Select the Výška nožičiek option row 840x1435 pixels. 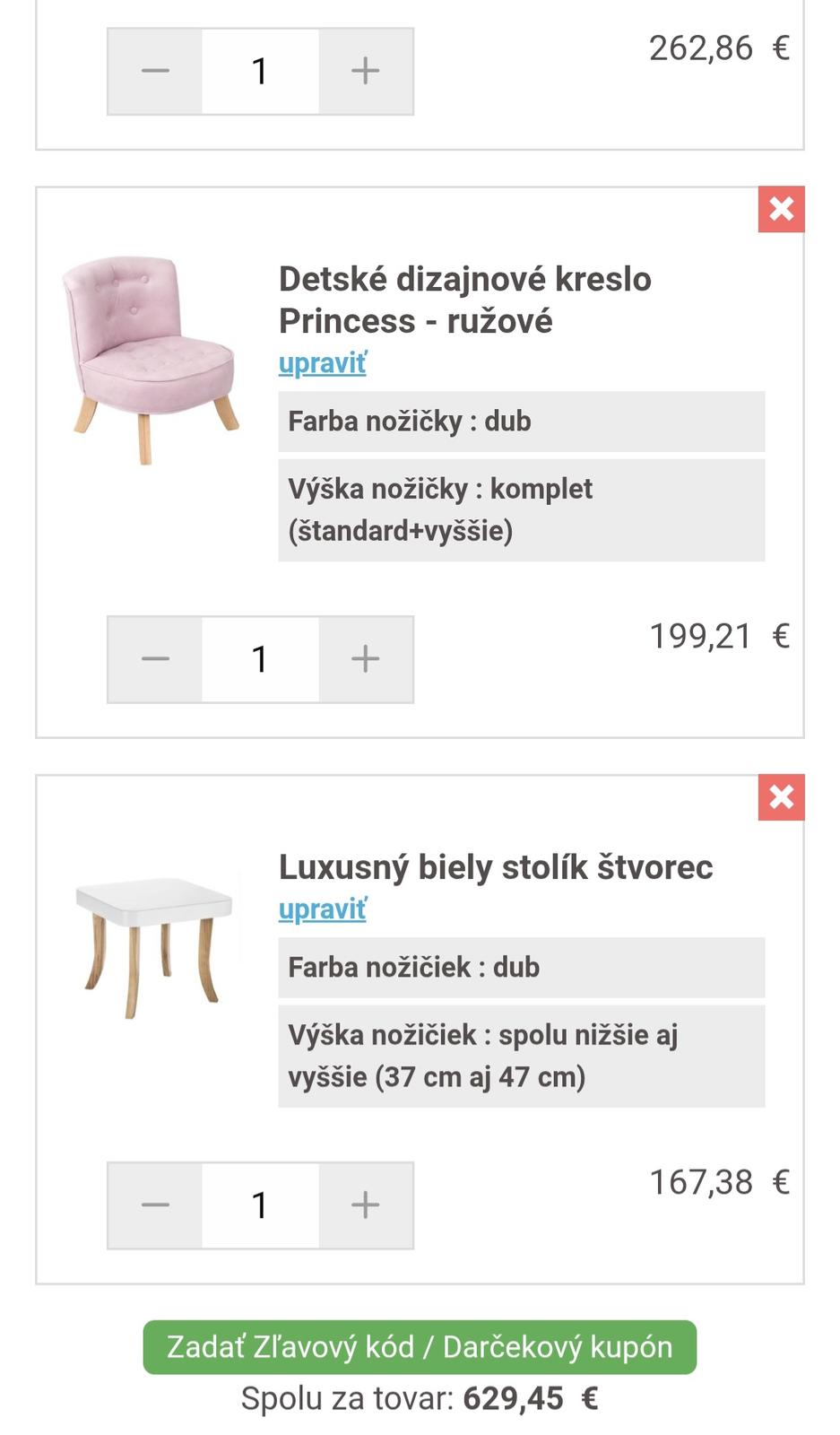521,1056
